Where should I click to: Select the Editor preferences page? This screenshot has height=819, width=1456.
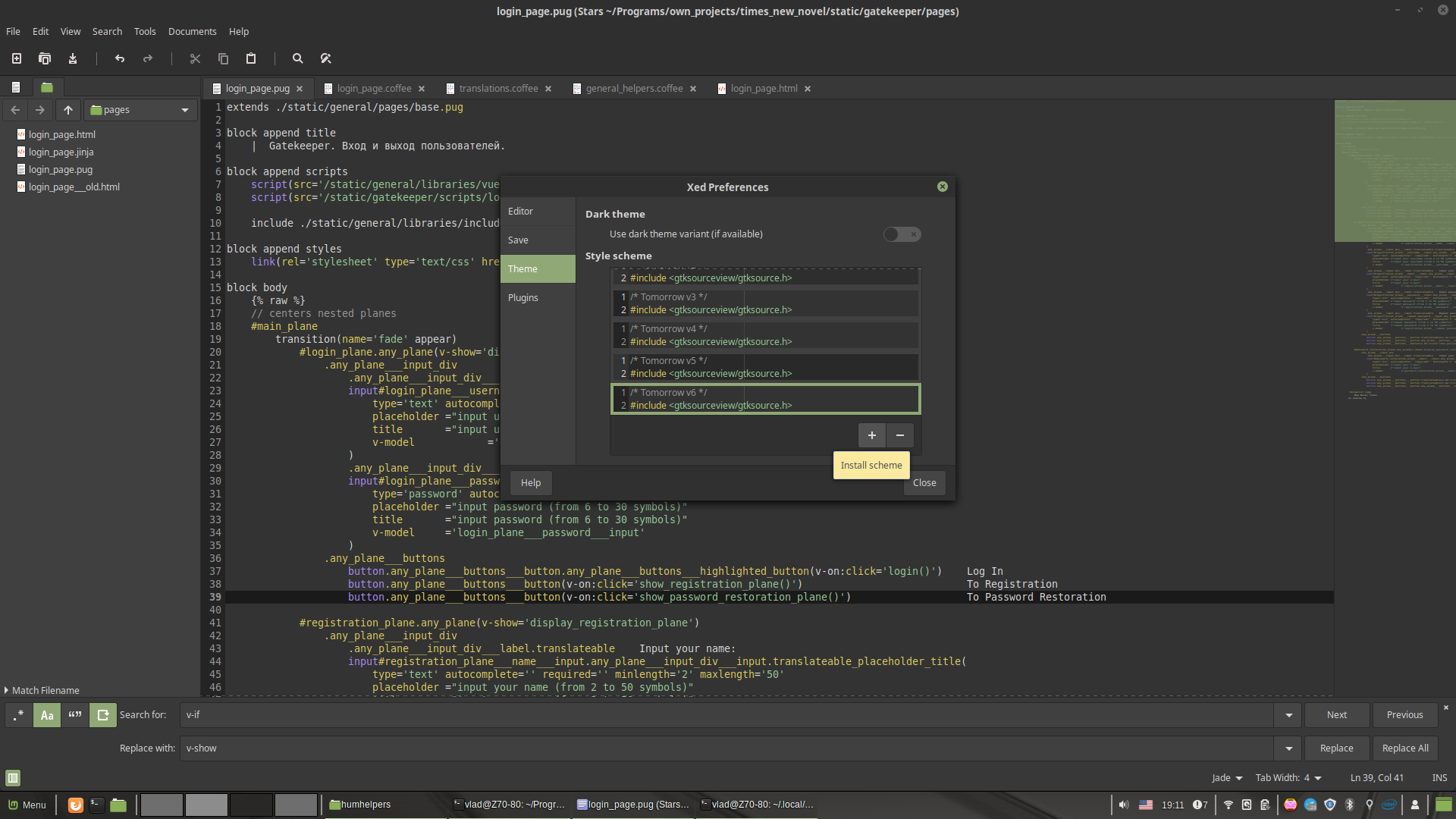pos(538,212)
